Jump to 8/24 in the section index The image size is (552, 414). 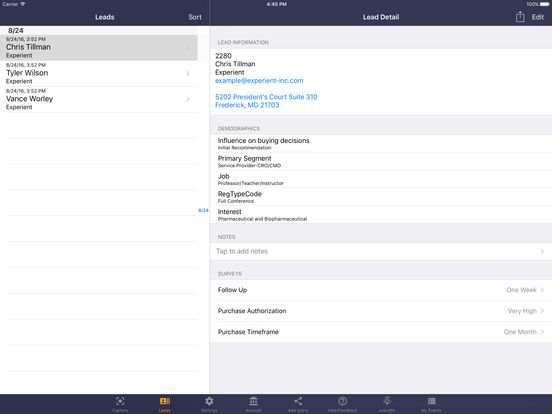[203, 211]
